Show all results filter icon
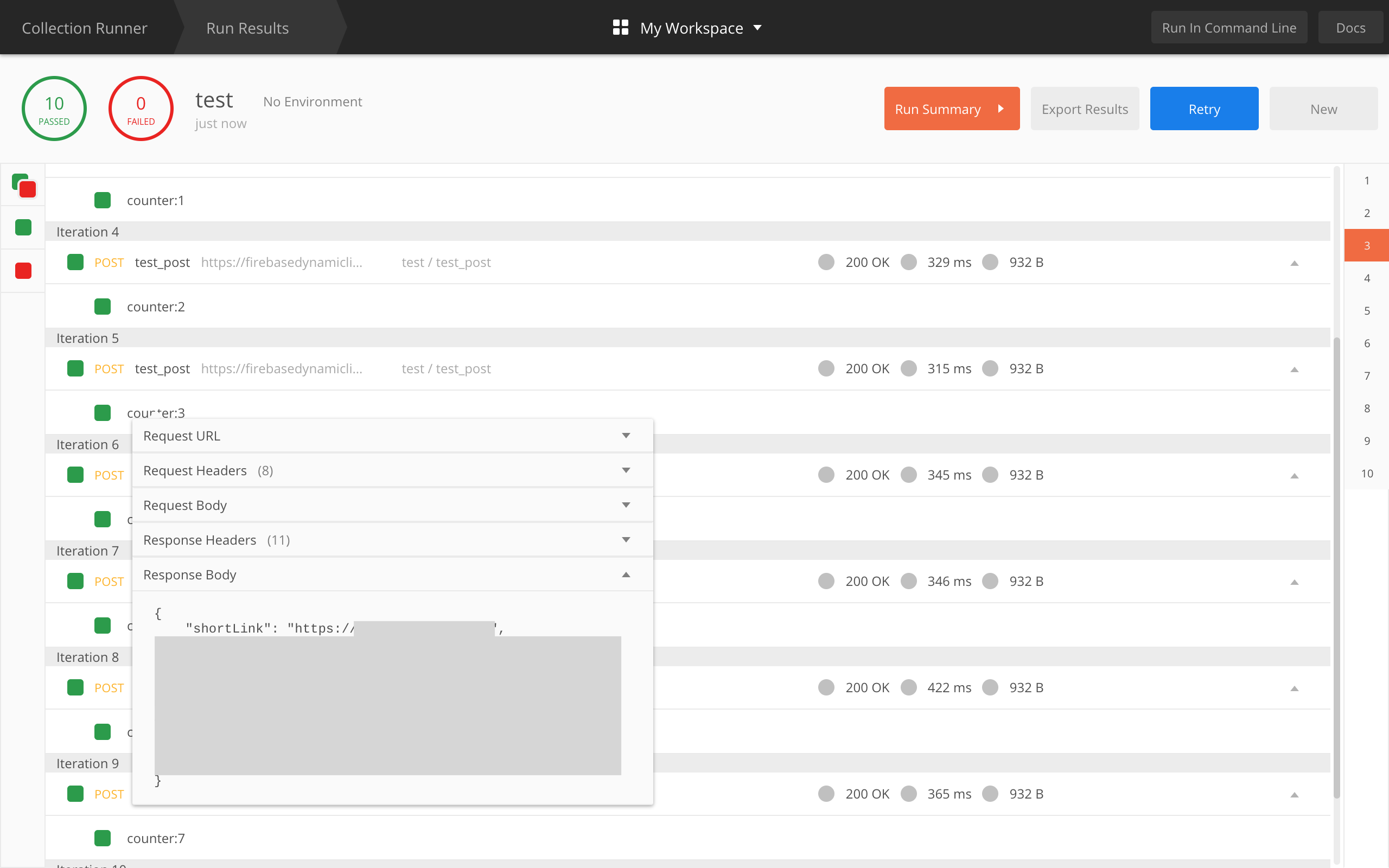Viewport: 1389px width, 868px height. (23, 186)
